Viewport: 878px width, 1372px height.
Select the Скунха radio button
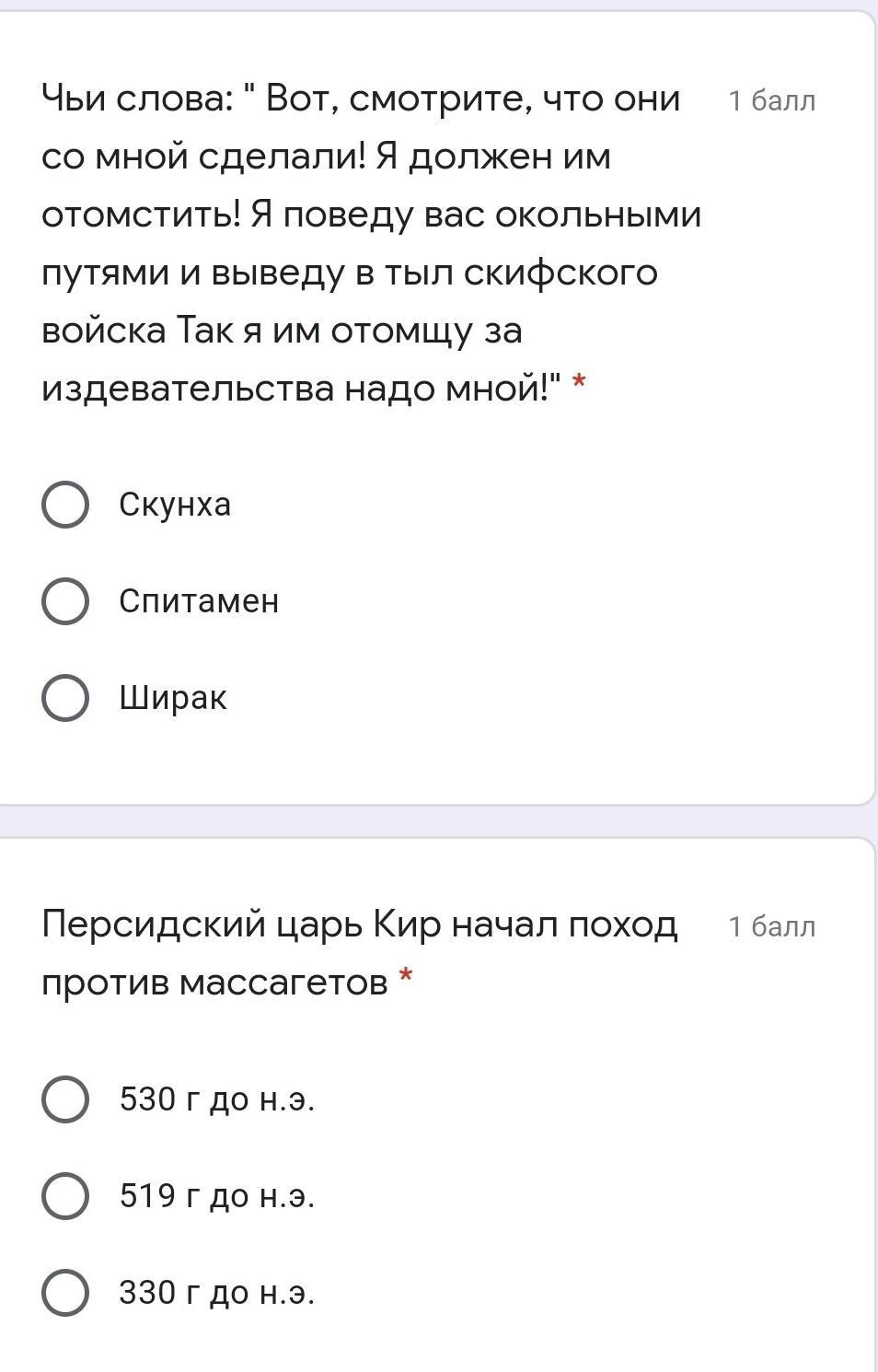click(65, 505)
